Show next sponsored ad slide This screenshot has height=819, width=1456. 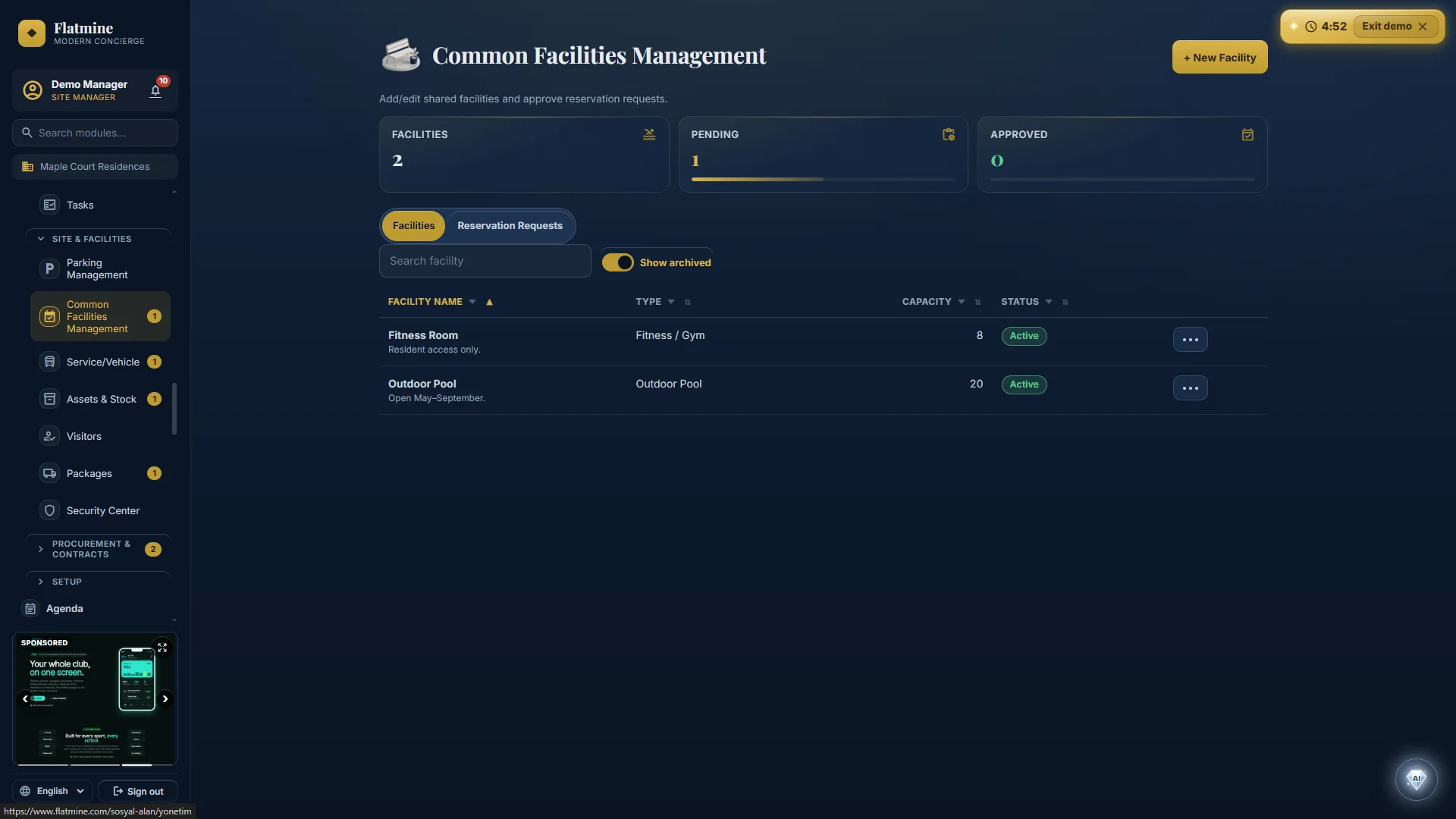pos(165,699)
